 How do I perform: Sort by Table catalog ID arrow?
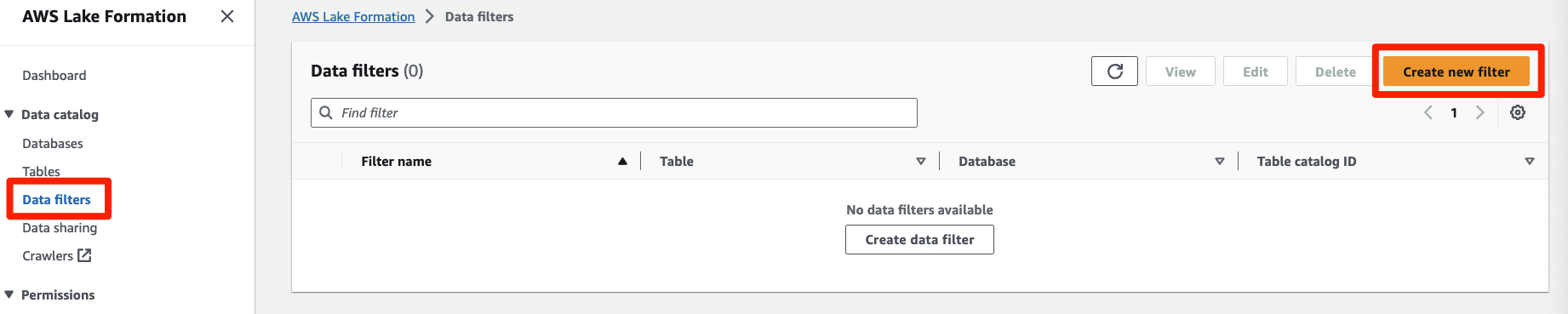[1529, 161]
